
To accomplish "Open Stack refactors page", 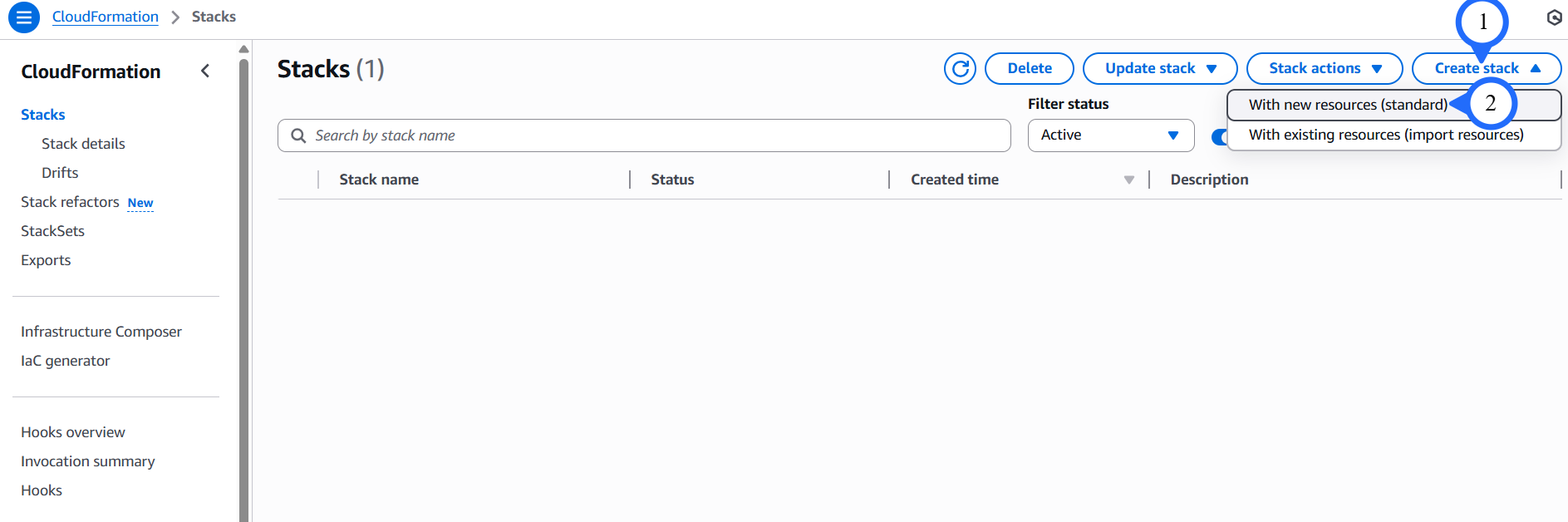I will pos(70,202).
